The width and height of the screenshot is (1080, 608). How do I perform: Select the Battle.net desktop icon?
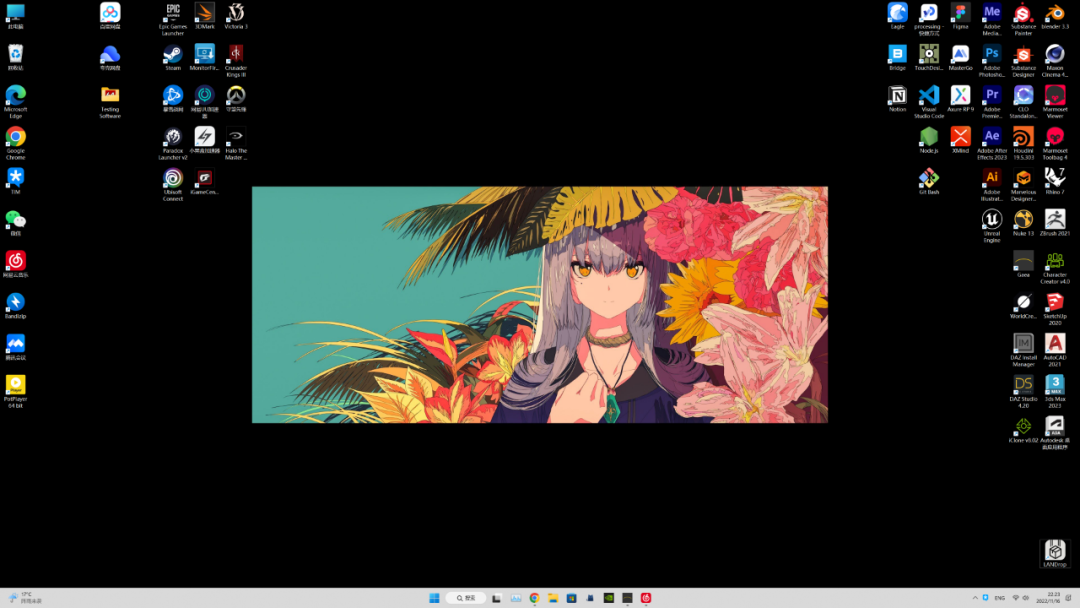[173, 99]
